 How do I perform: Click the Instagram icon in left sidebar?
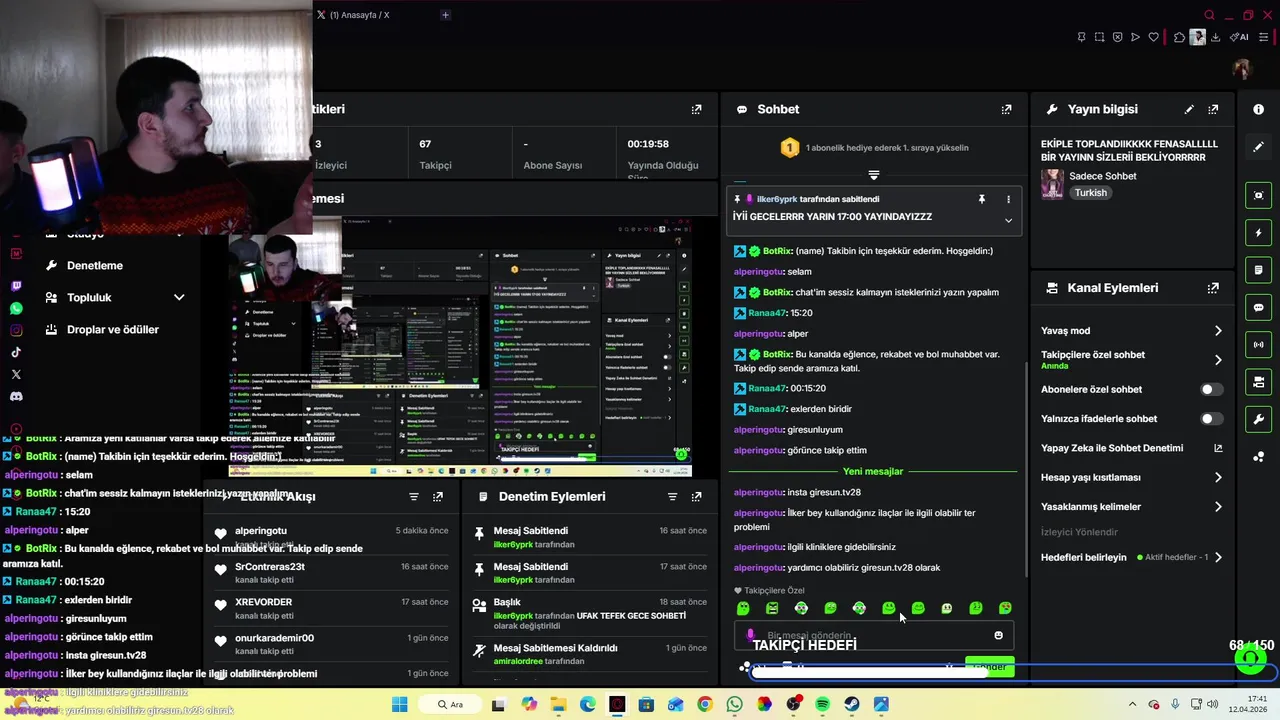(x=16, y=330)
